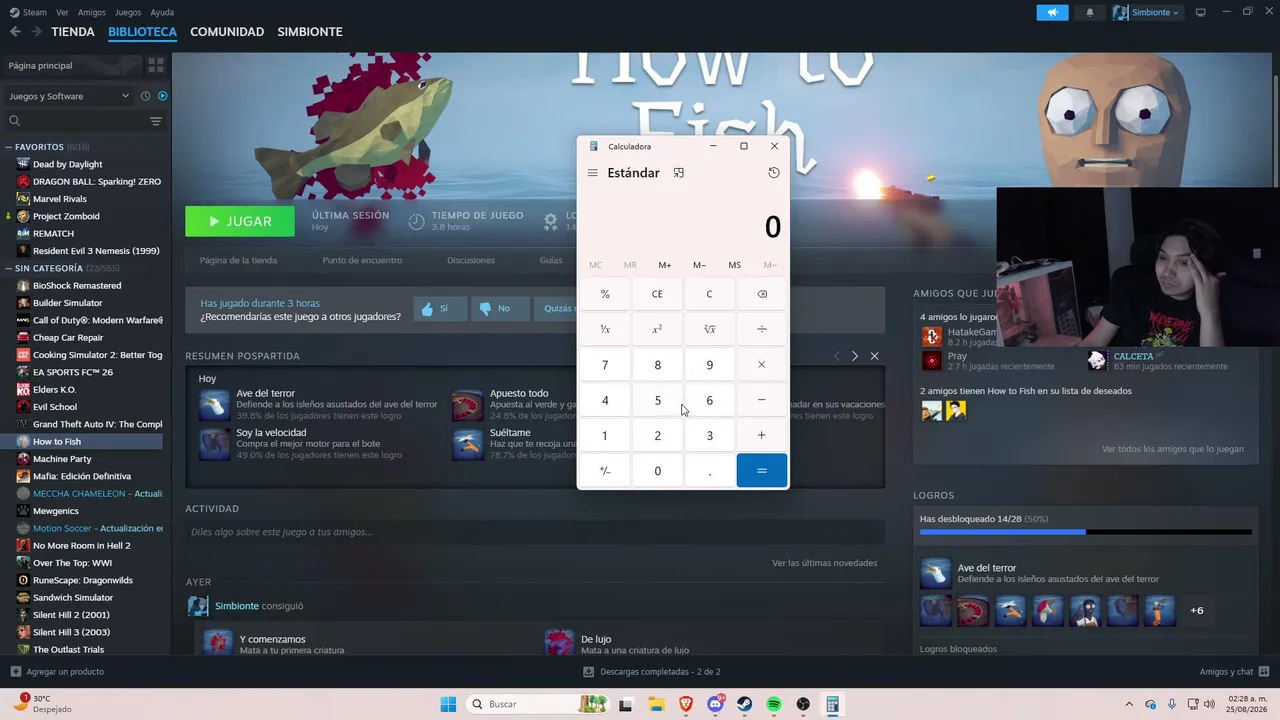Open the Windows Start menu

448,704
